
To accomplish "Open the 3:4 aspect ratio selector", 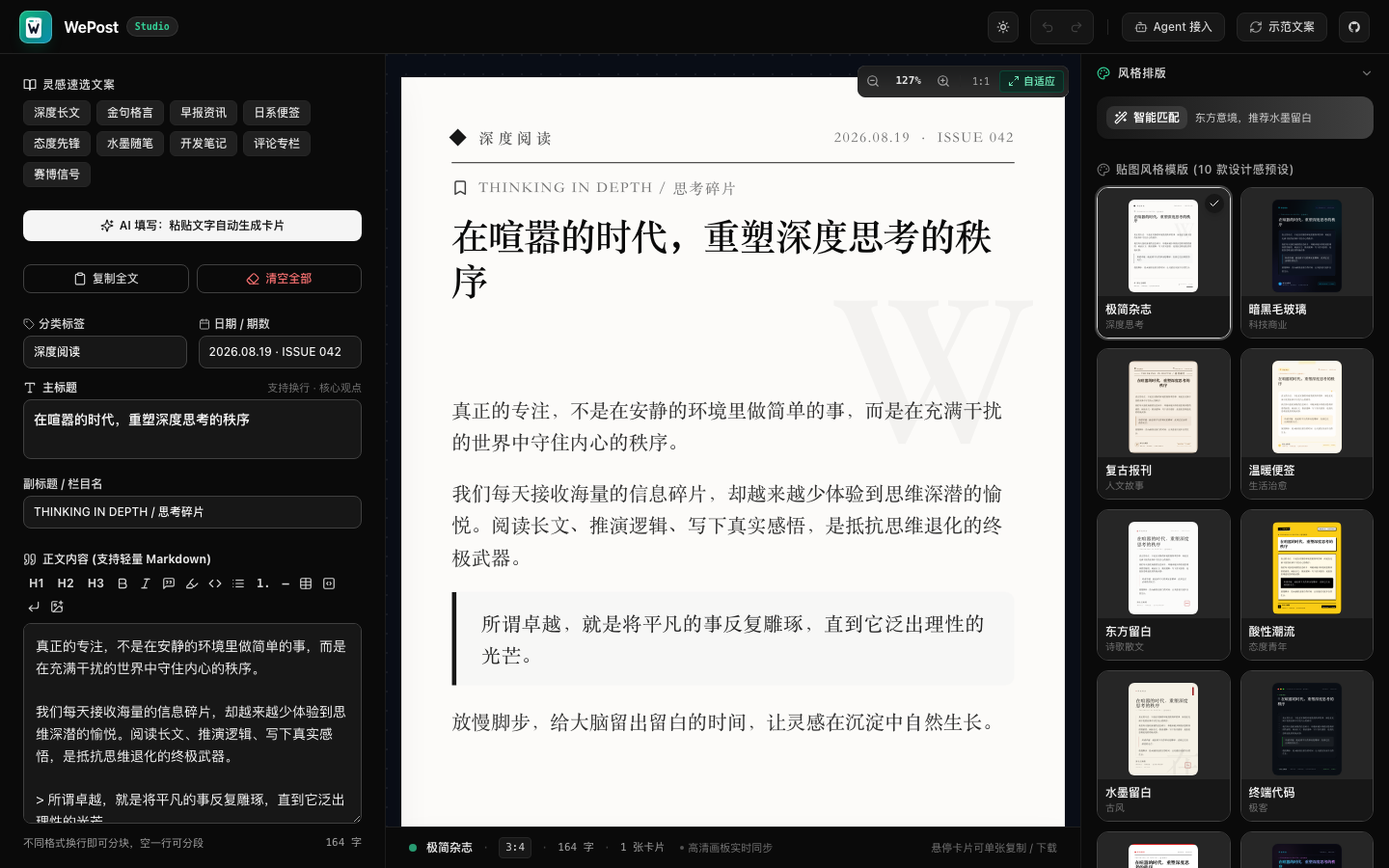I will pyautogui.click(x=515, y=848).
